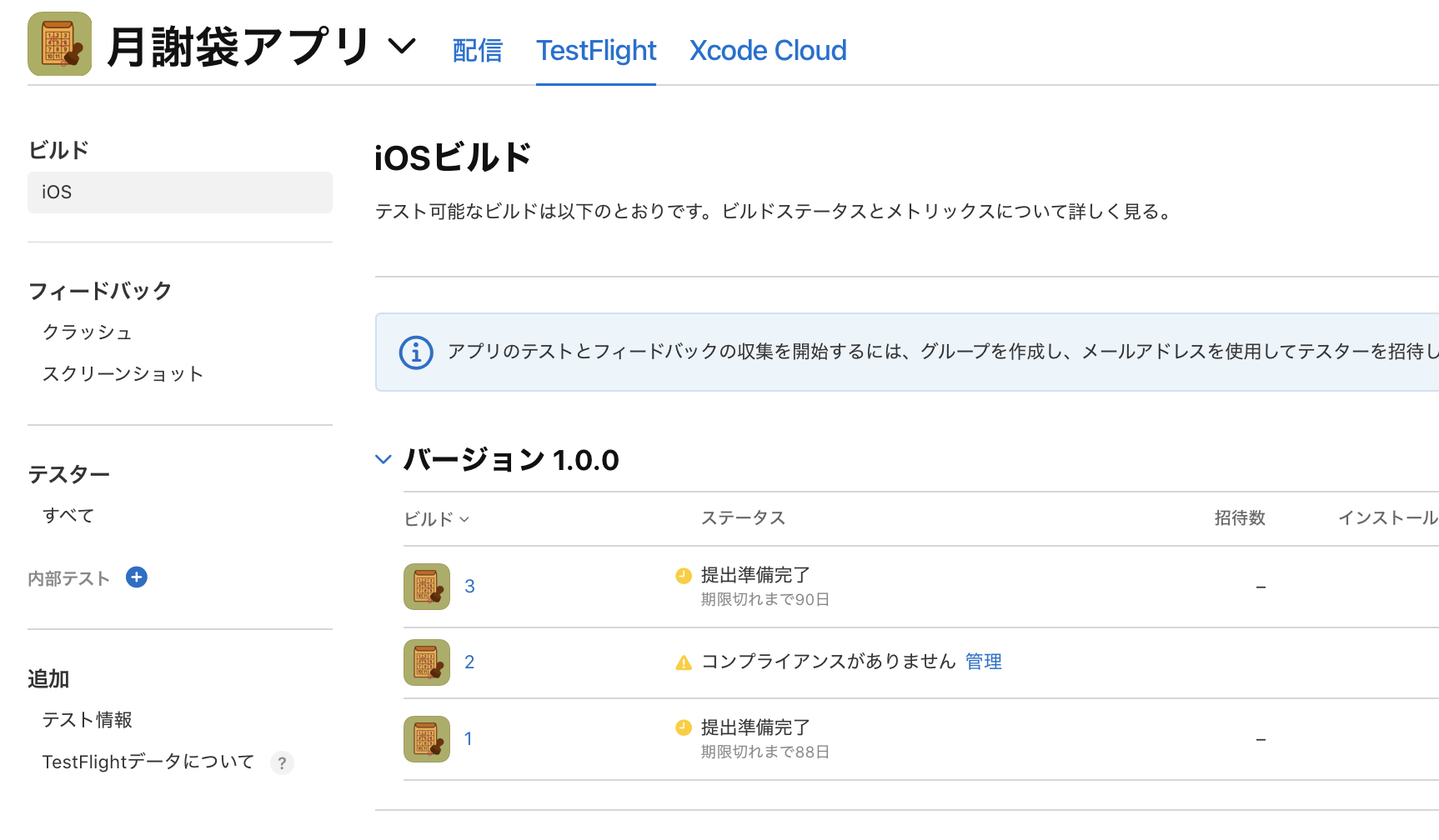Click the 提出準備完了 status of build 1
This screenshot has width=1439, height=840.
(x=755, y=727)
